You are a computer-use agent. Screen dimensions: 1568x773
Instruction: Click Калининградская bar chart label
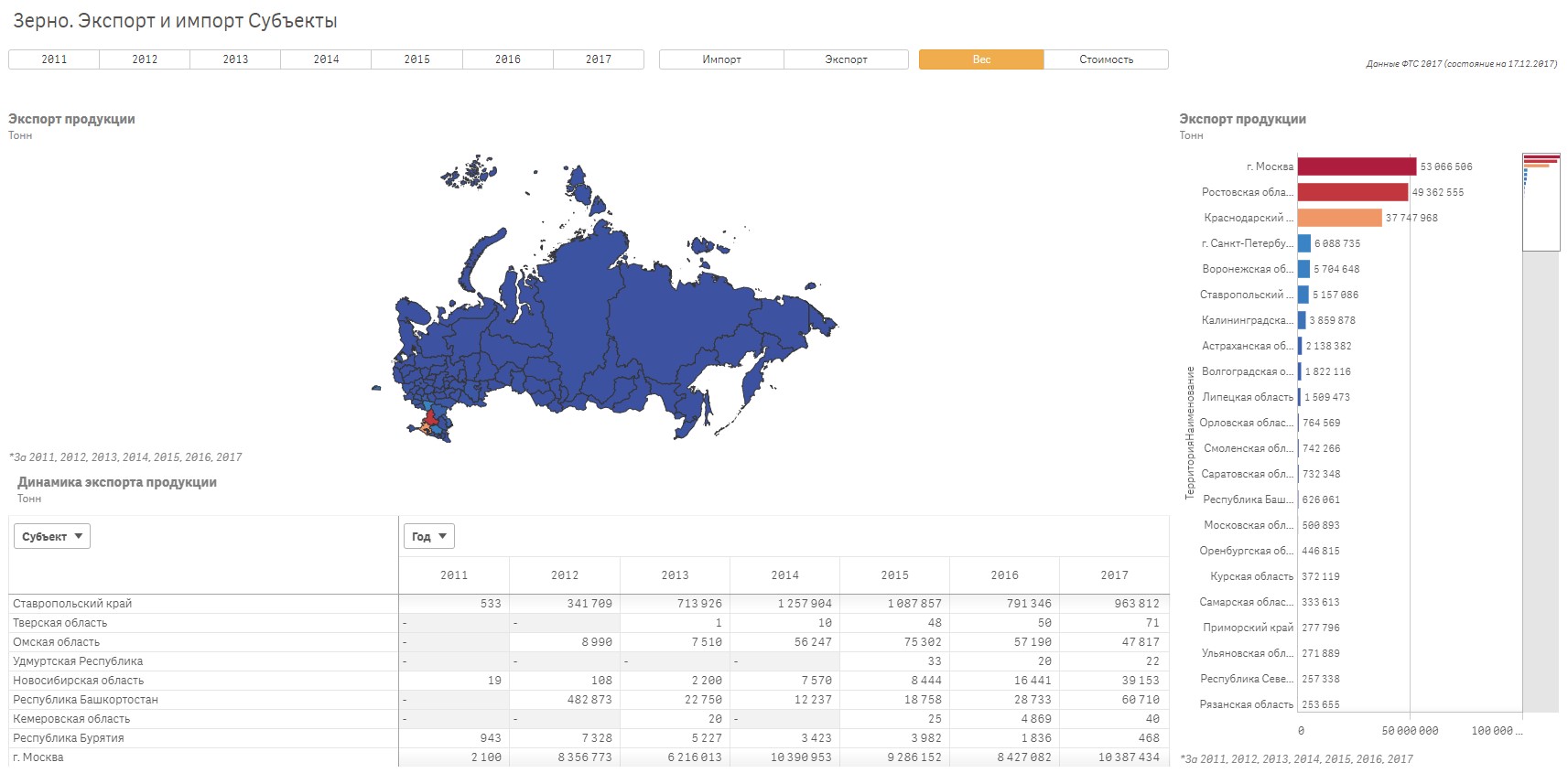[x=1248, y=320]
